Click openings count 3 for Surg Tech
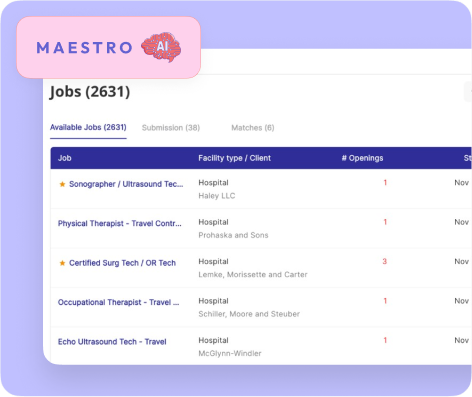The image size is (472, 397). click(x=385, y=261)
